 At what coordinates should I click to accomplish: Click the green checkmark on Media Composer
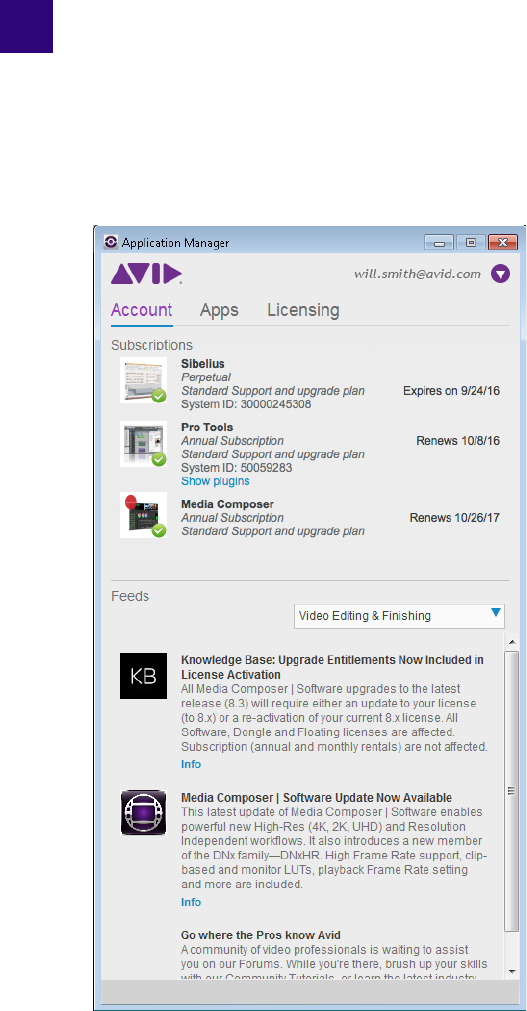pos(159,531)
